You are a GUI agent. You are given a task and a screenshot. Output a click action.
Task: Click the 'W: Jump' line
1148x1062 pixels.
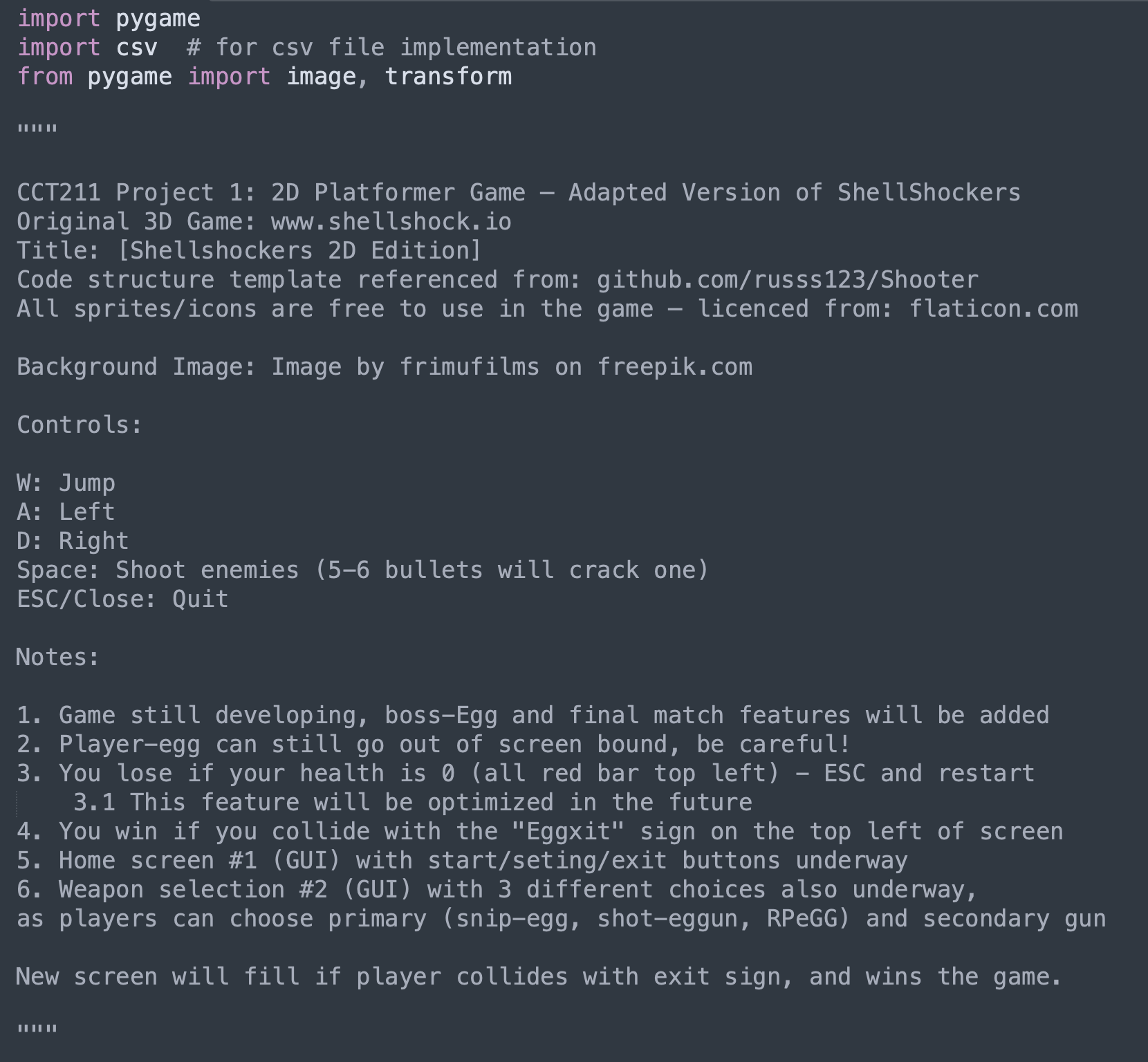point(66,483)
